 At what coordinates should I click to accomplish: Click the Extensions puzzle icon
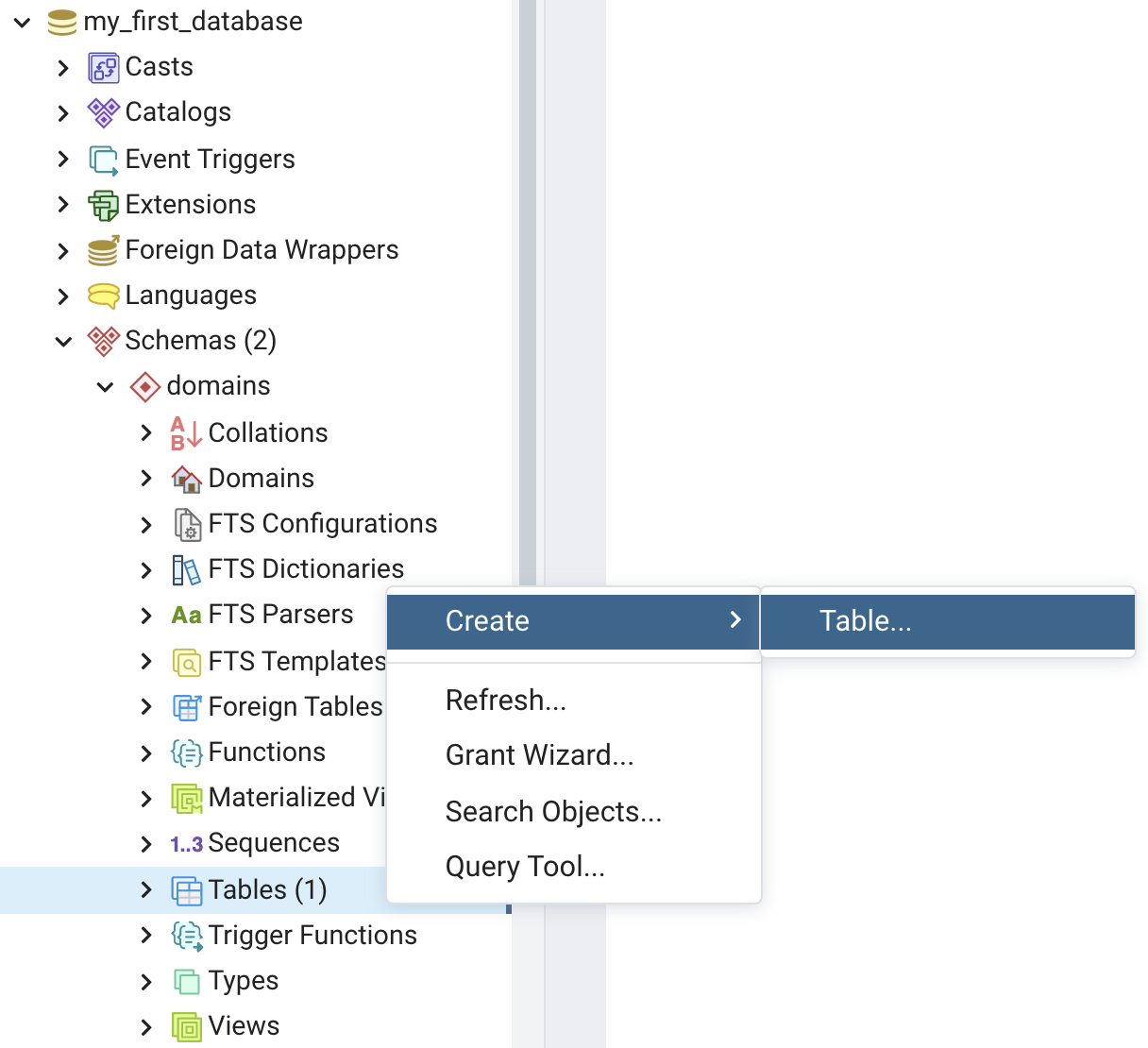[103, 205]
